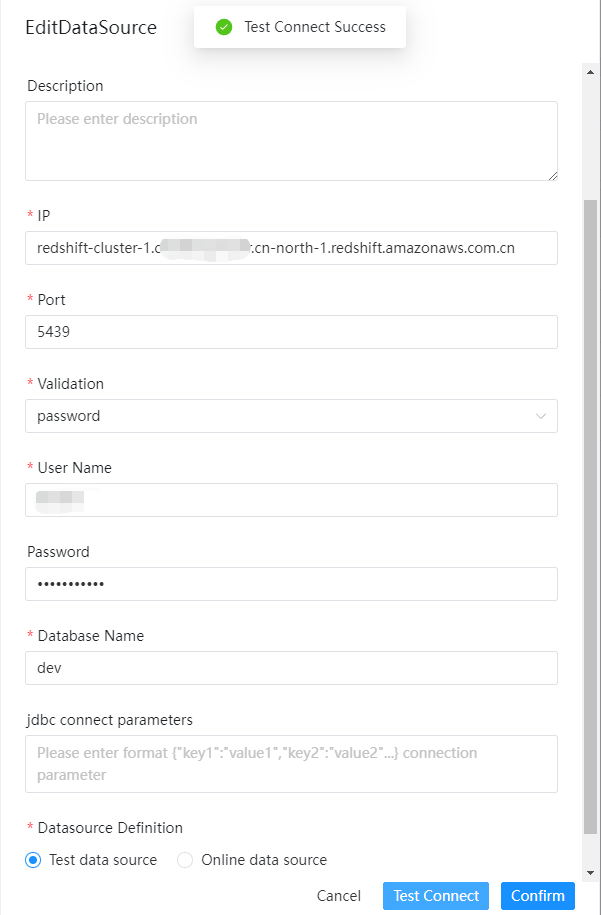Click the User Name input field
Screen dimensions: 601x915
point(290,500)
